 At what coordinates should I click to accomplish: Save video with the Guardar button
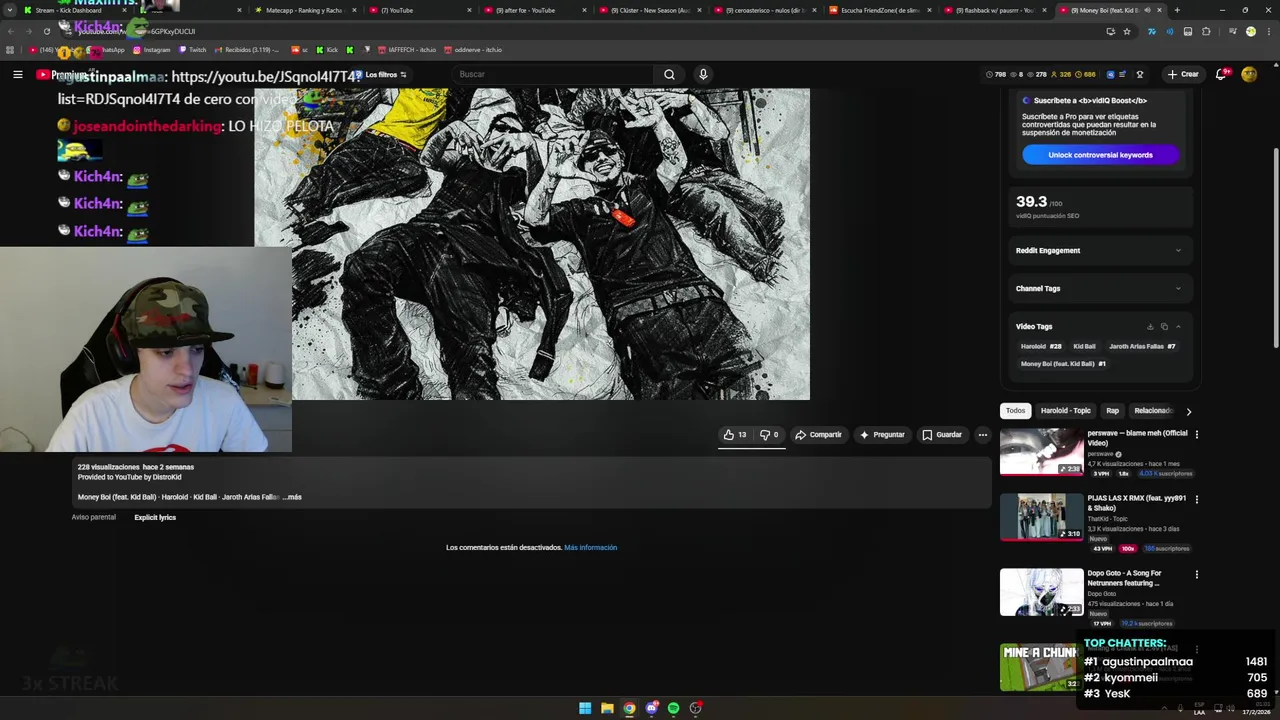click(942, 435)
